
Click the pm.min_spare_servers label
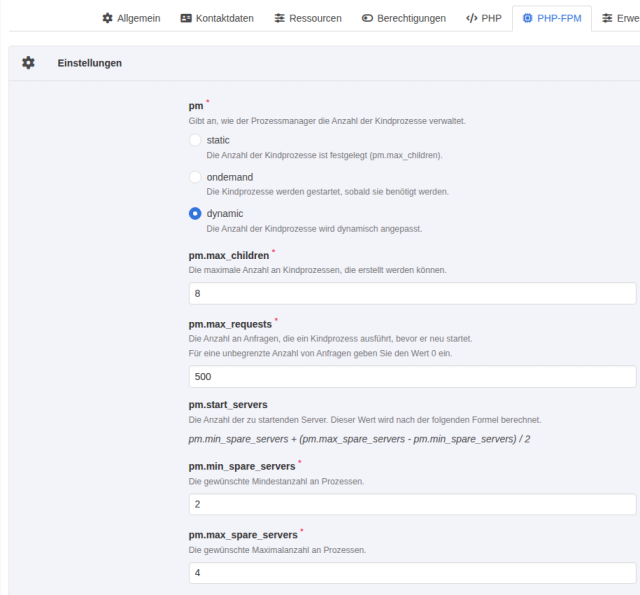click(242, 466)
